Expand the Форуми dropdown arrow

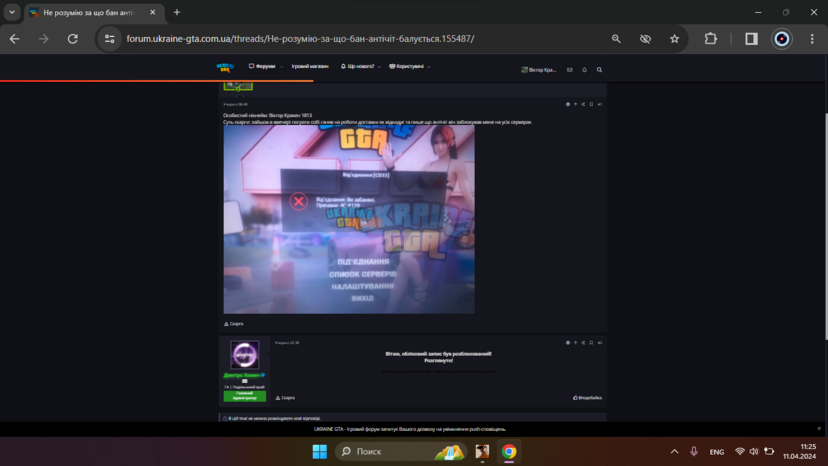point(281,67)
